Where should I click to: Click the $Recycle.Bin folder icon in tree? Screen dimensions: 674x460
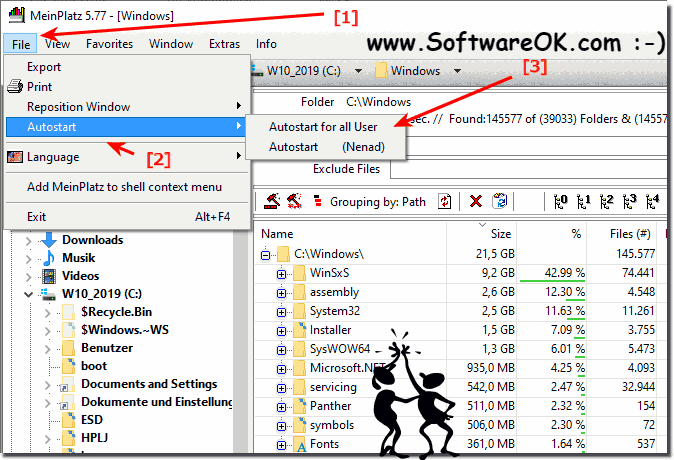pyautogui.click(x=68, y=312)
